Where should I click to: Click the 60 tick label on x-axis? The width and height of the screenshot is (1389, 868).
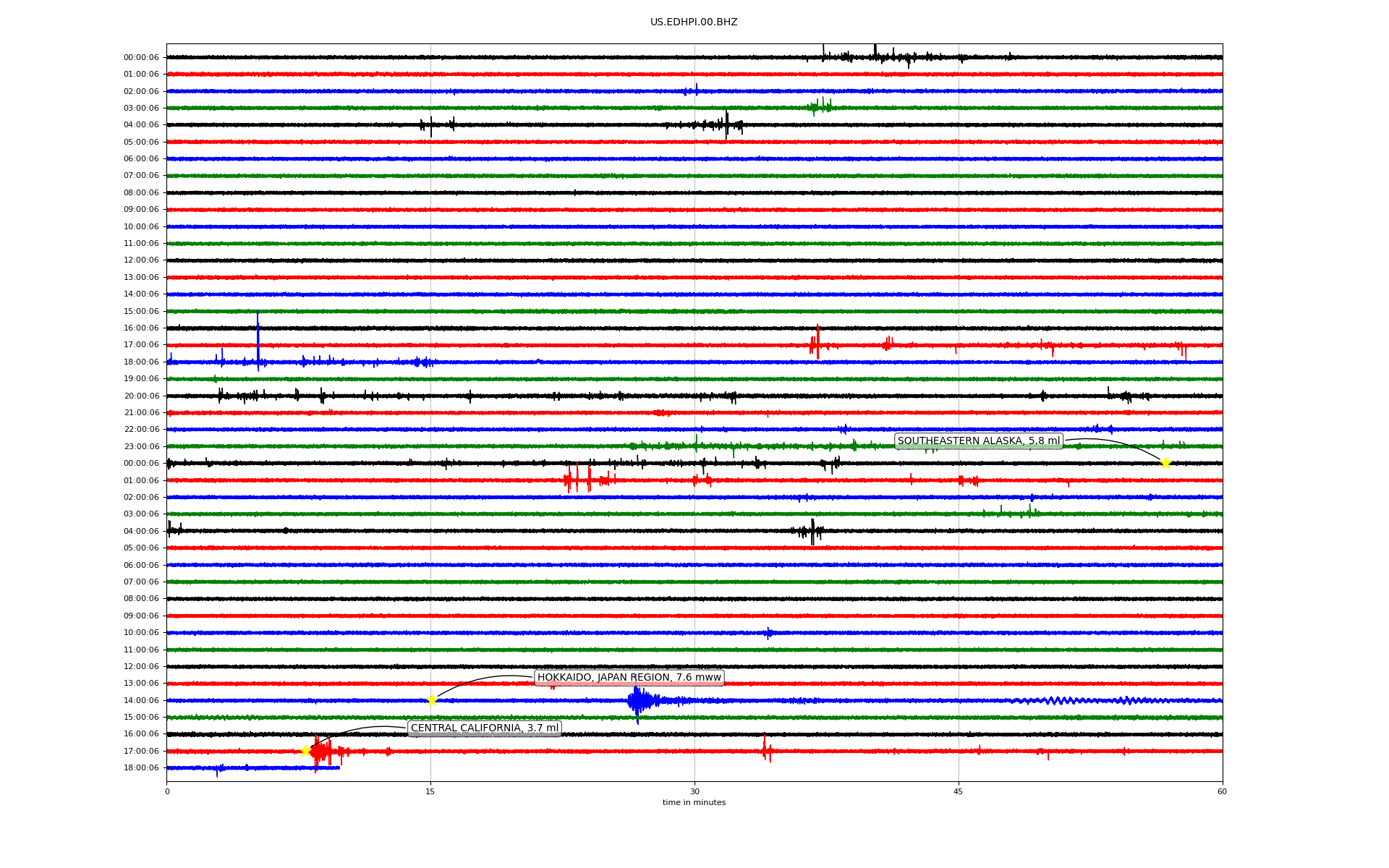tap(1222, 791)
